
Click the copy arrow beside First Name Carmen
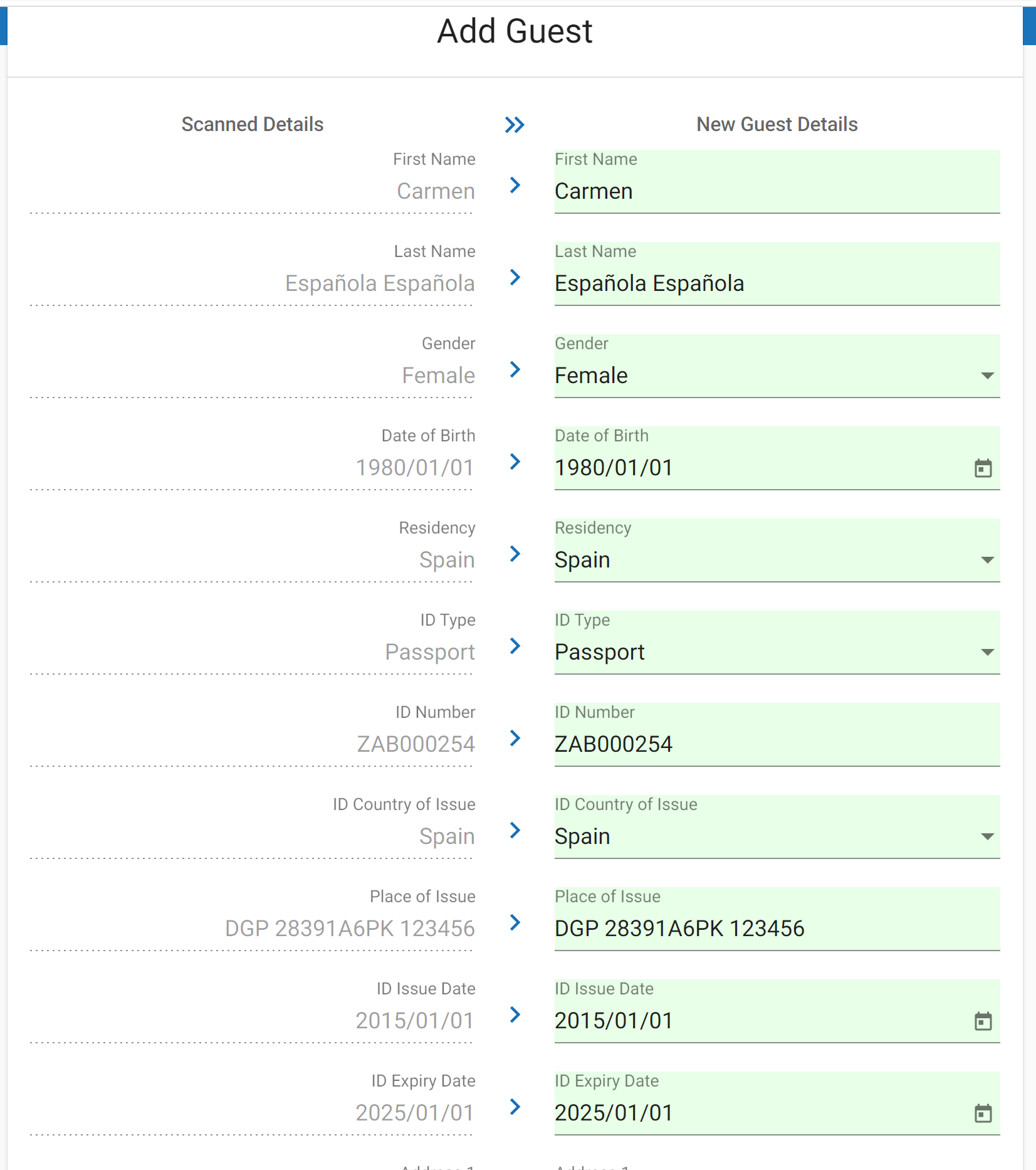pyautogui.click(x=515, y=186)
